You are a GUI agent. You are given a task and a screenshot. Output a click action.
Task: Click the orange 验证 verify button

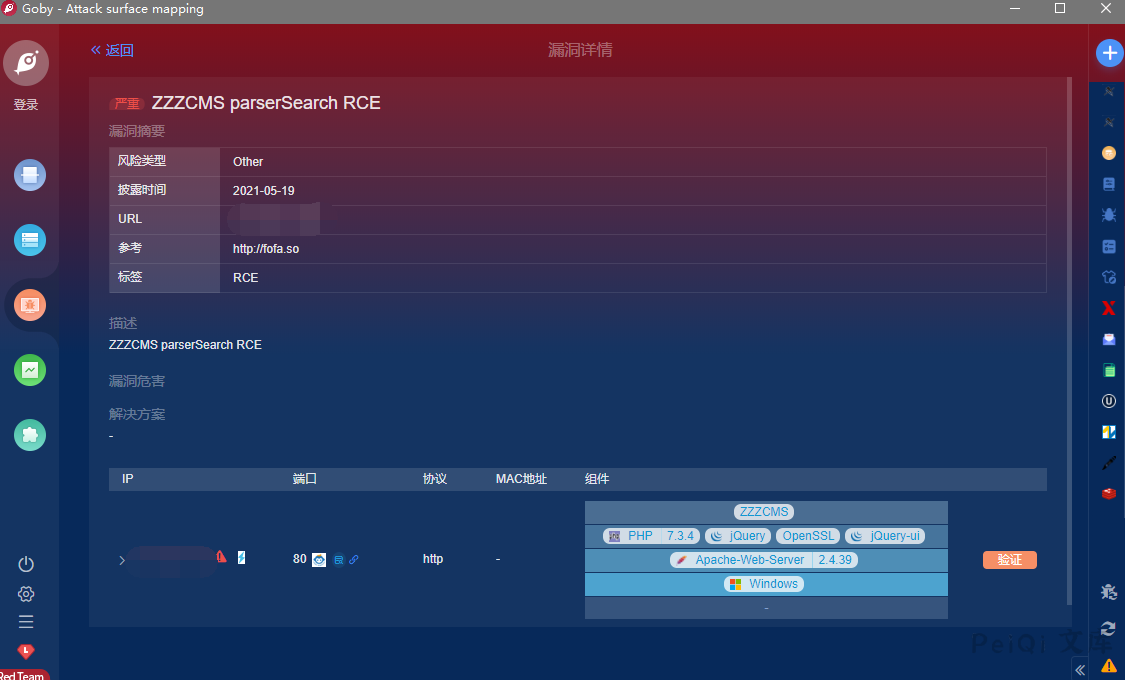click(x=1009, y=560)
